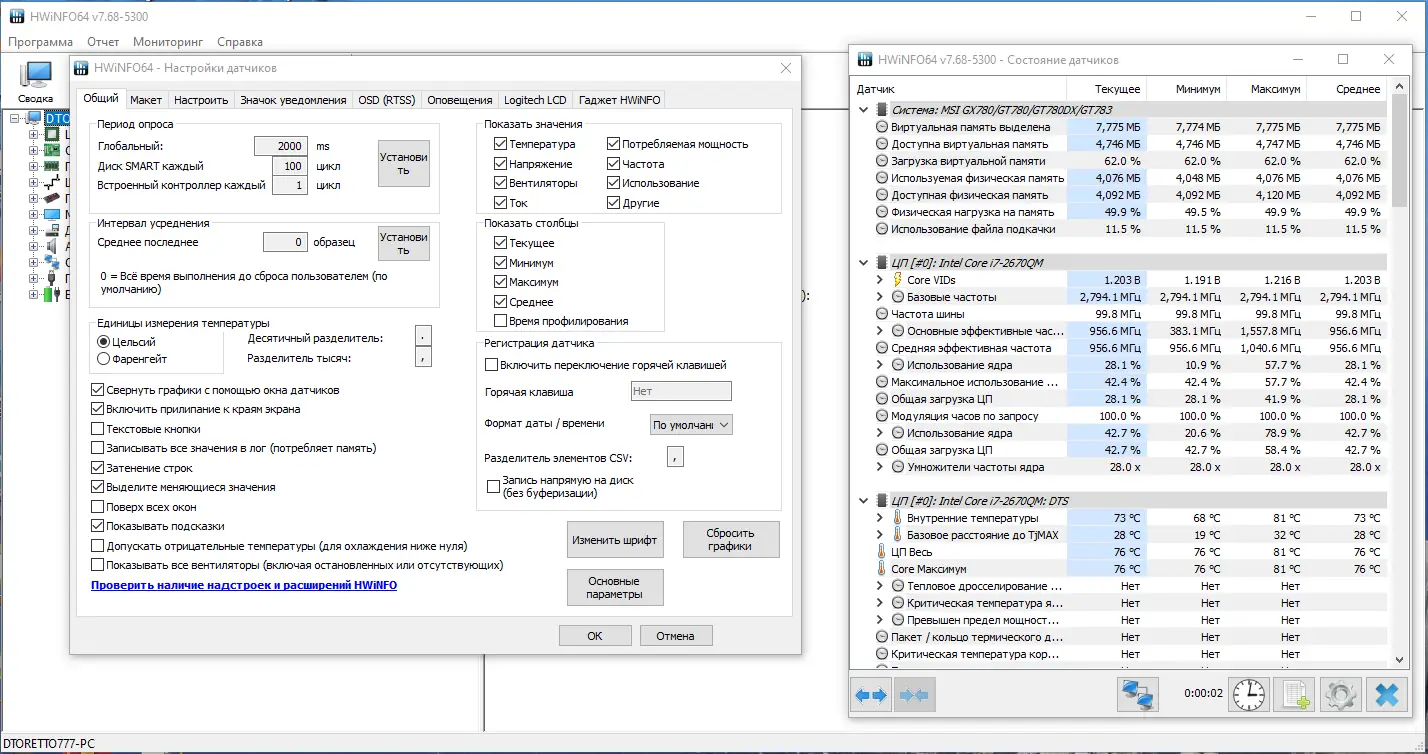Click the lightning bolt icon beside Core VIDs
Screen dimensions: 1428x754
coord(897,280)
